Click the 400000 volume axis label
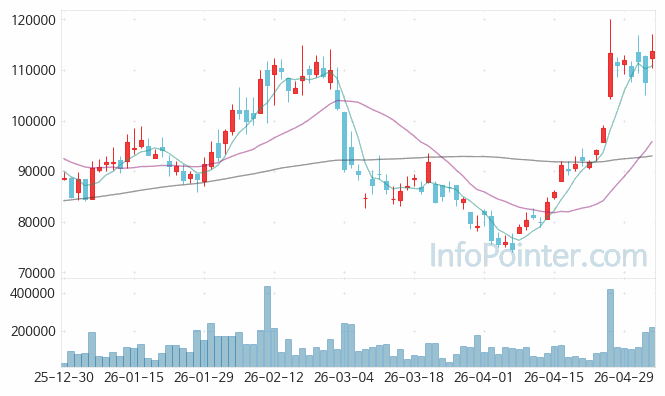The height and width of the screenshot is (396, 665). (x=32, y=293)
